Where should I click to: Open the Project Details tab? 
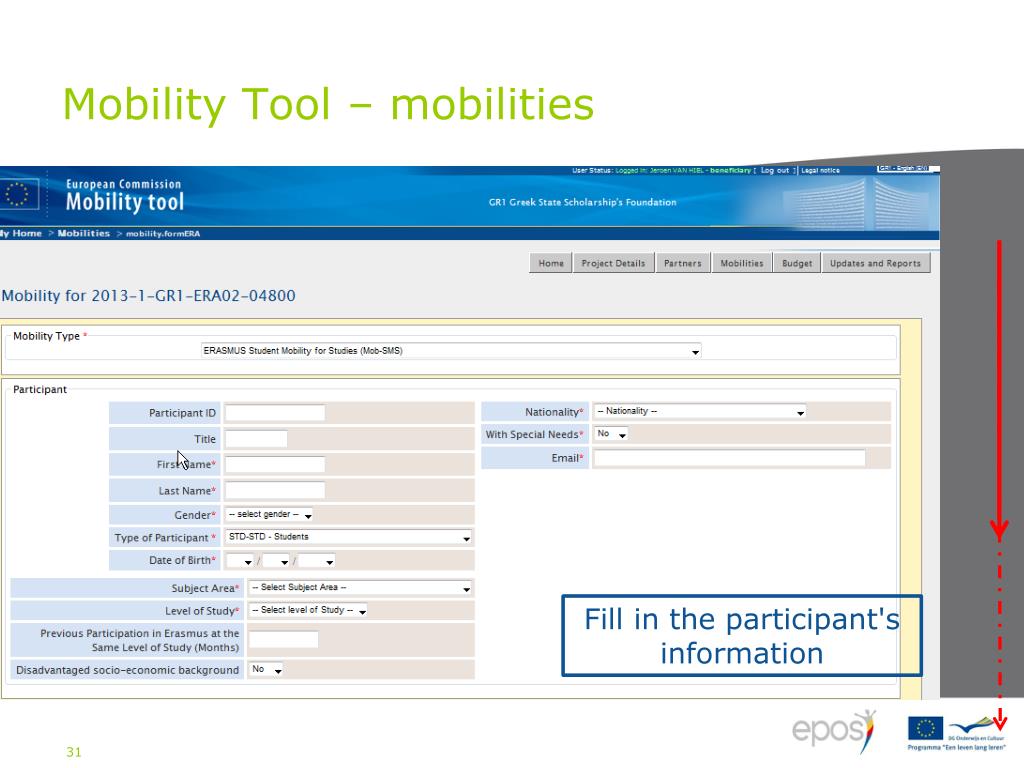(613, 263)
